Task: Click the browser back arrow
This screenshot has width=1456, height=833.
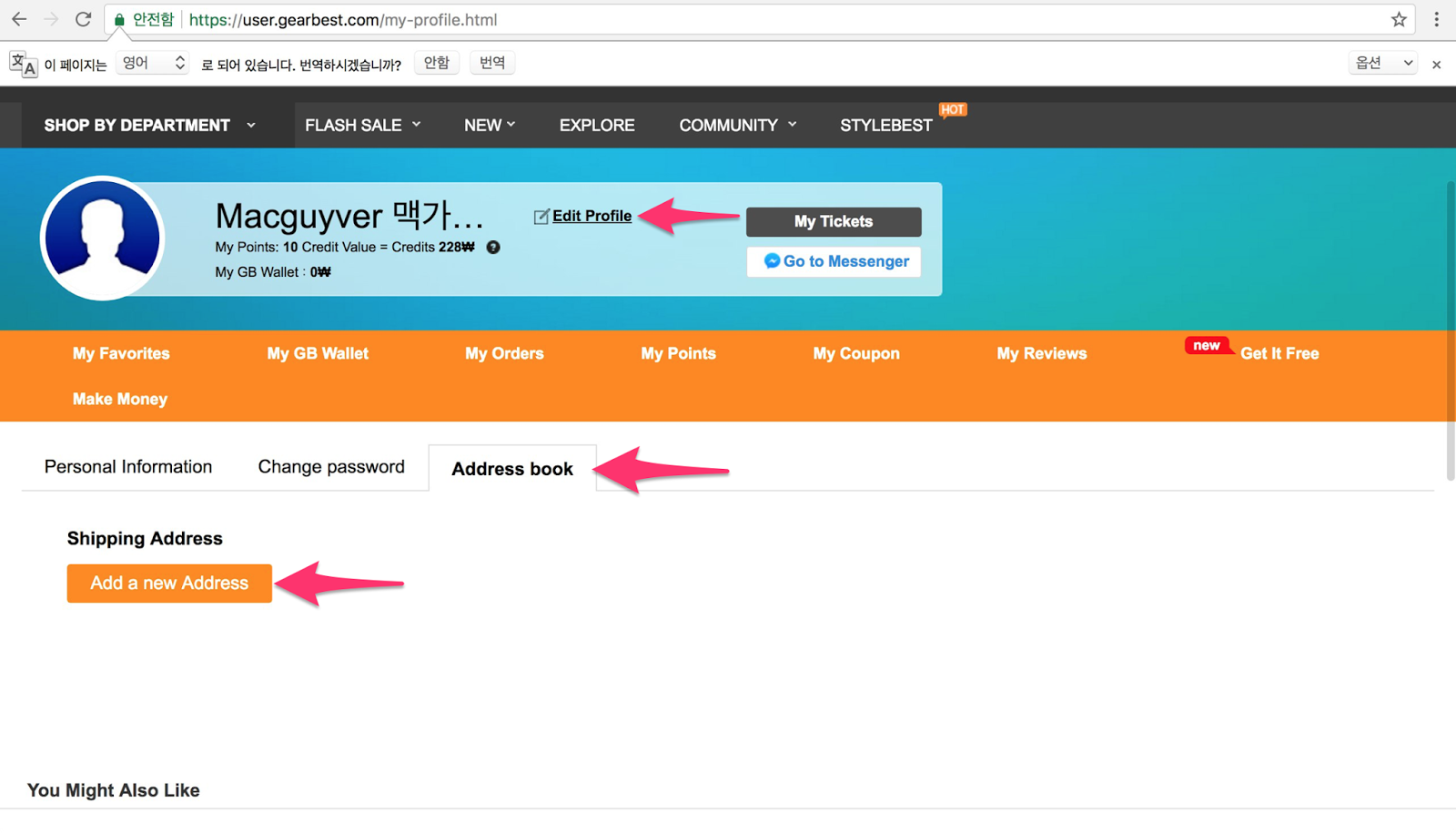Action: pyautogui.click(x=19, y=19)
